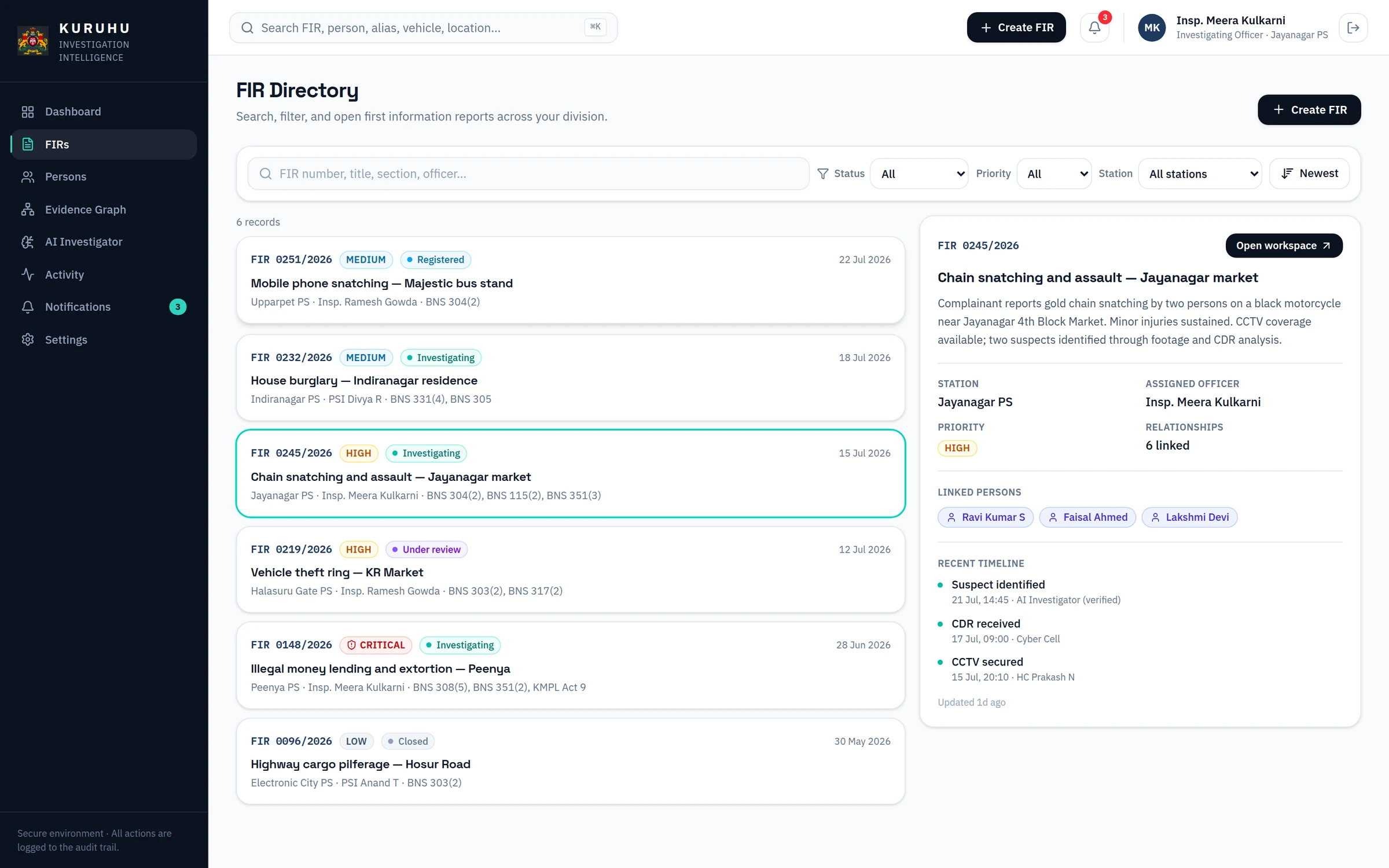Click HIGH badge on FIR 0245/2026 card

point(358,453)
